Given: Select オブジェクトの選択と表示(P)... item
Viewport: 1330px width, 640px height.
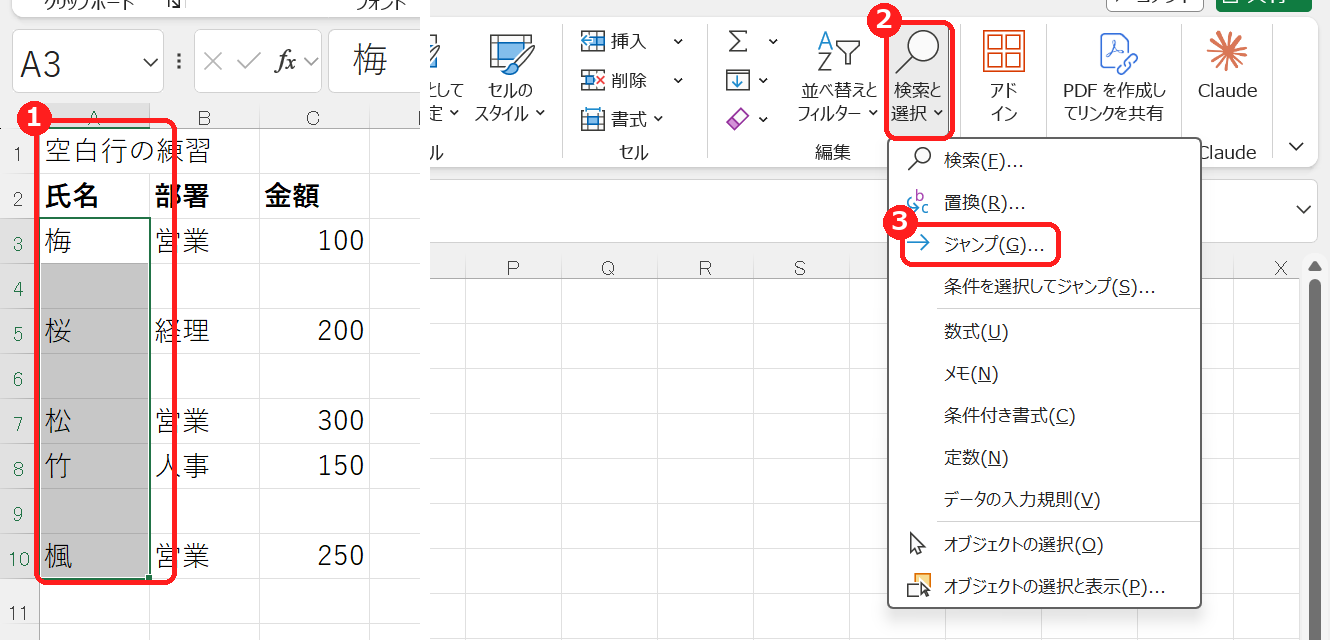Looking at the screenshot, I should [1044, 587].
